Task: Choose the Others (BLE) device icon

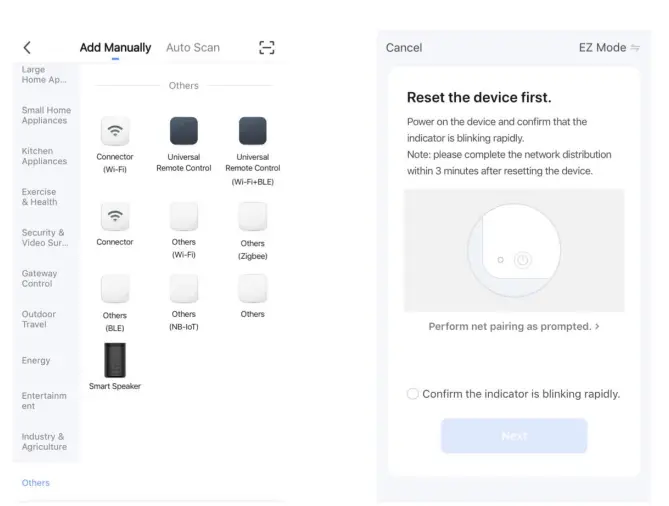Action: [x=115, y=289]
